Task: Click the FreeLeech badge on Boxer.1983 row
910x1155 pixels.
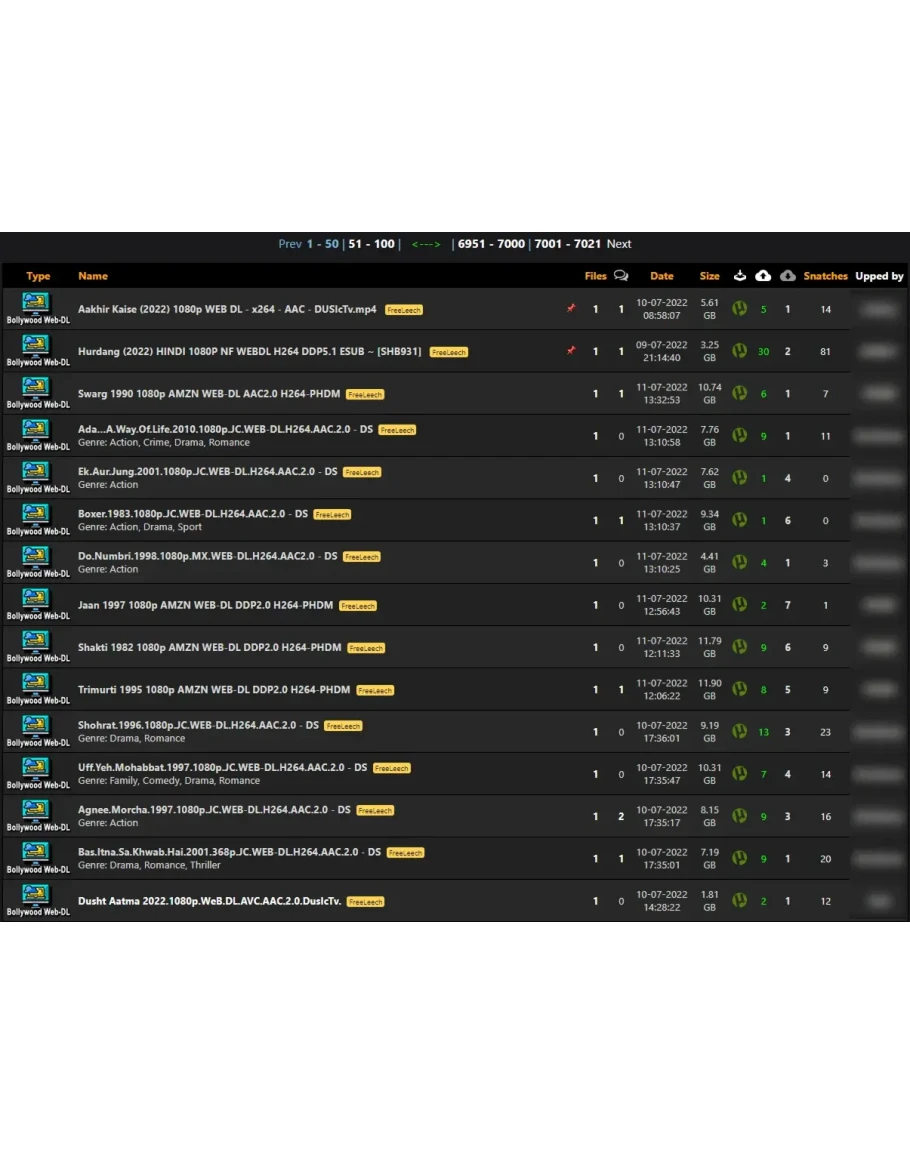Action: tap(332, 515)
